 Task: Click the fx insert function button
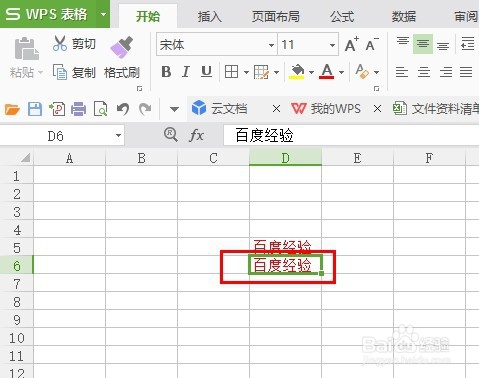click(x=196, y=136)
